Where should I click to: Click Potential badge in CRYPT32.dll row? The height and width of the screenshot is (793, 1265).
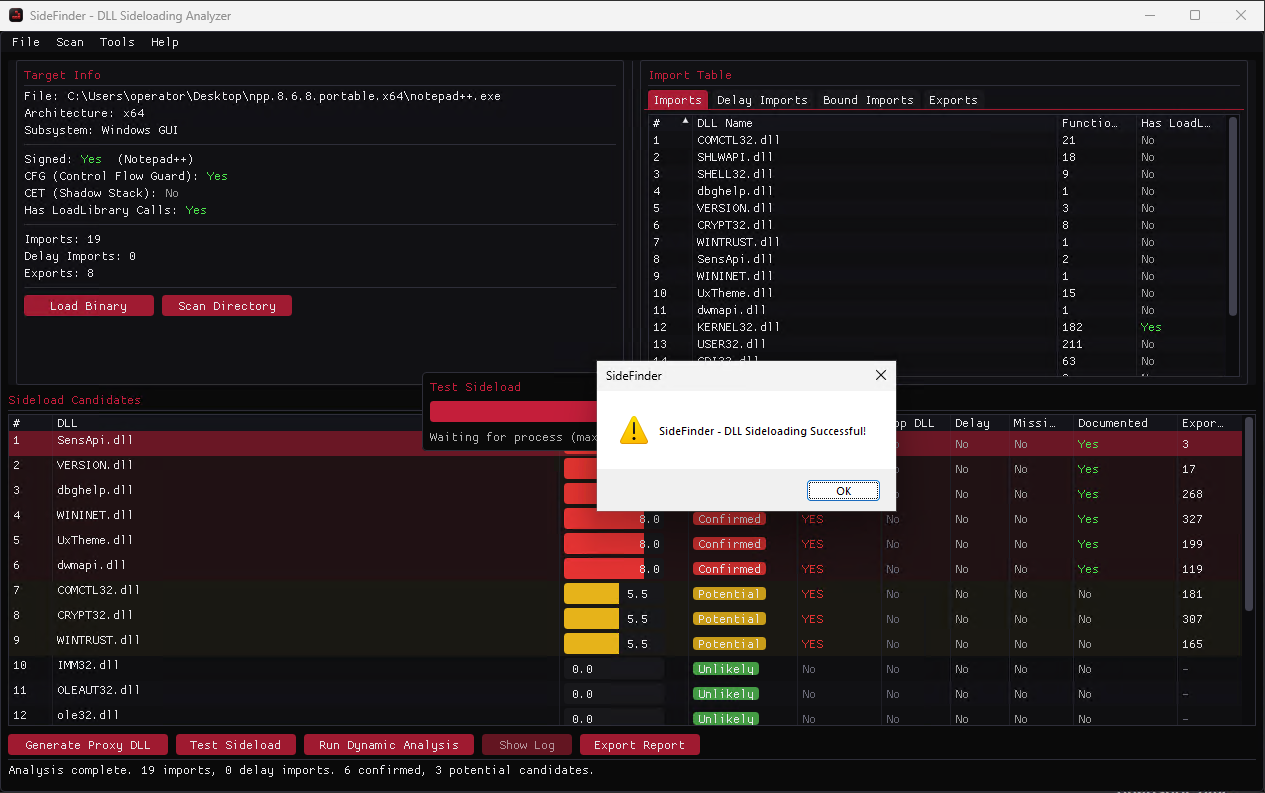[729, 619]
